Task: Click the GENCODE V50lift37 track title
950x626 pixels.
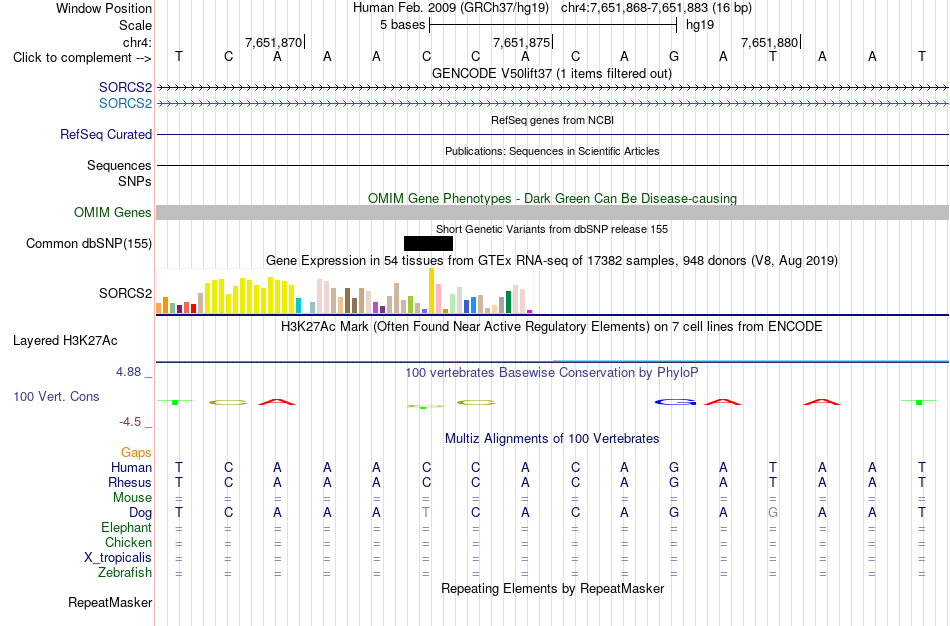Action: pyautogui.click(x=552, y=73)
